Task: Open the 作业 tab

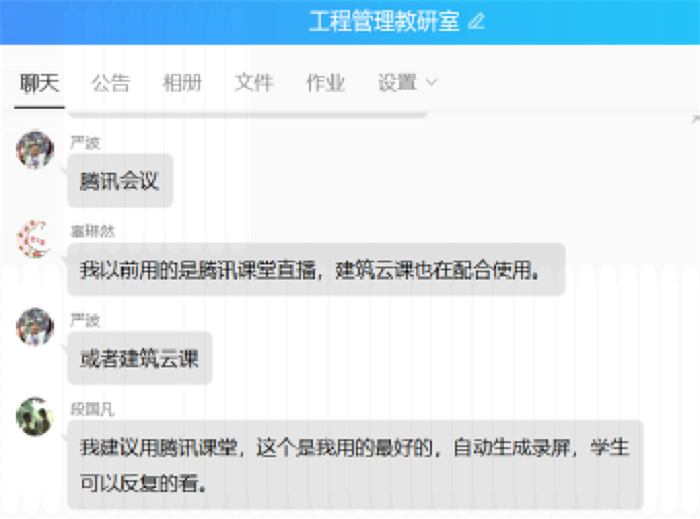Action: (x=325, y=83)
